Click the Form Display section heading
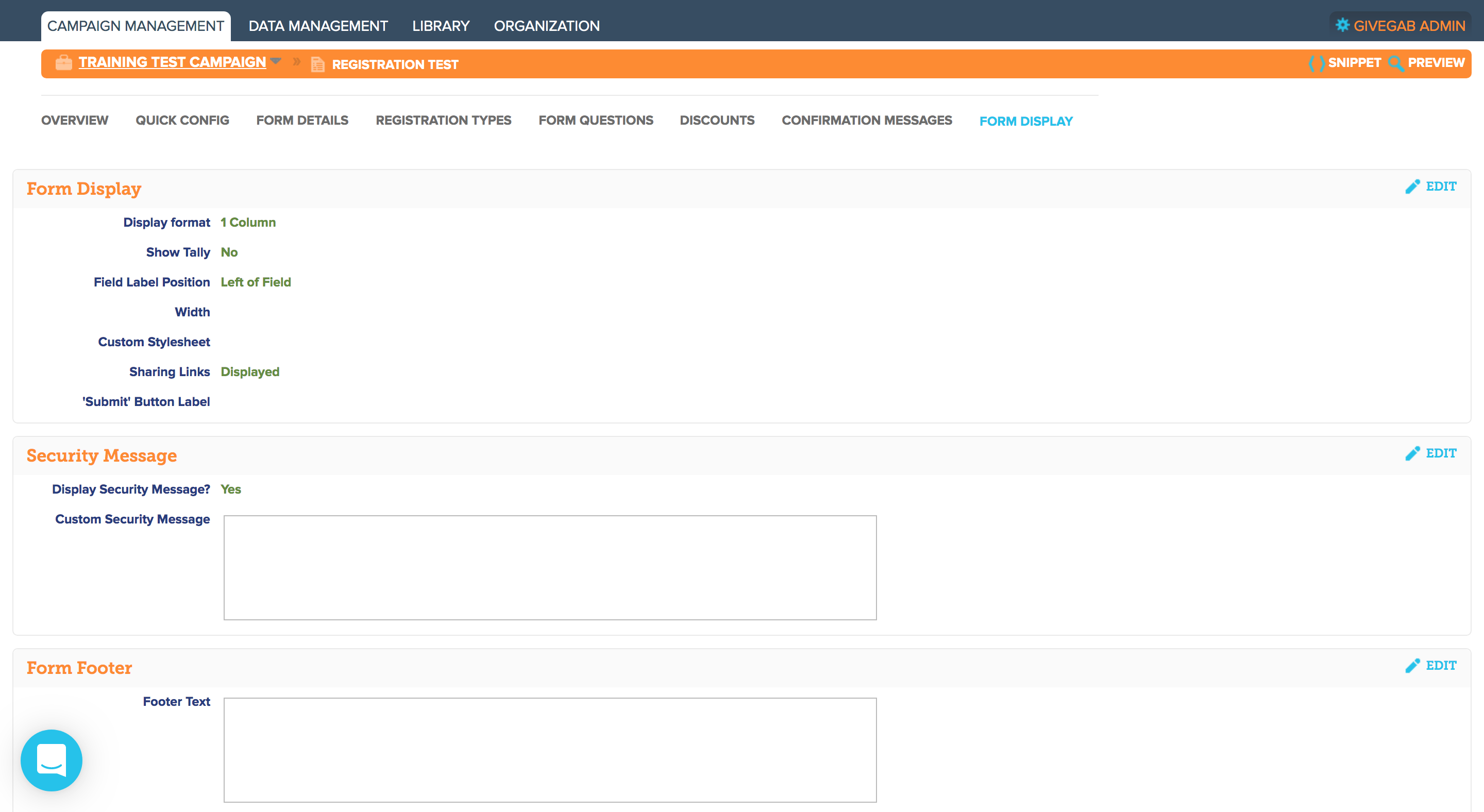The height and width of the screenshot is (812, 1484). 83,189
